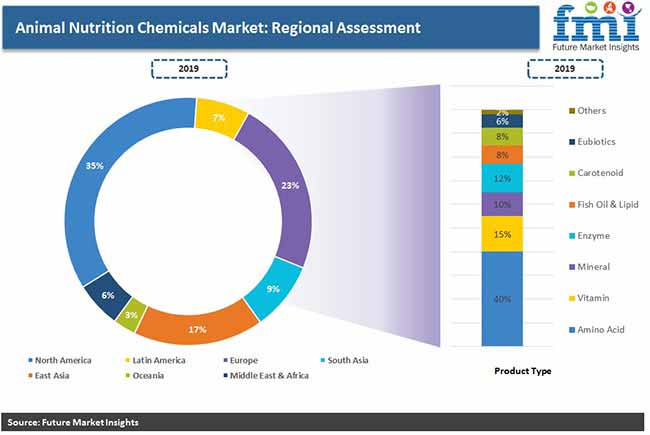
Task: Select the 15% yellow stacked bar segment
Action: click(502, 234)
